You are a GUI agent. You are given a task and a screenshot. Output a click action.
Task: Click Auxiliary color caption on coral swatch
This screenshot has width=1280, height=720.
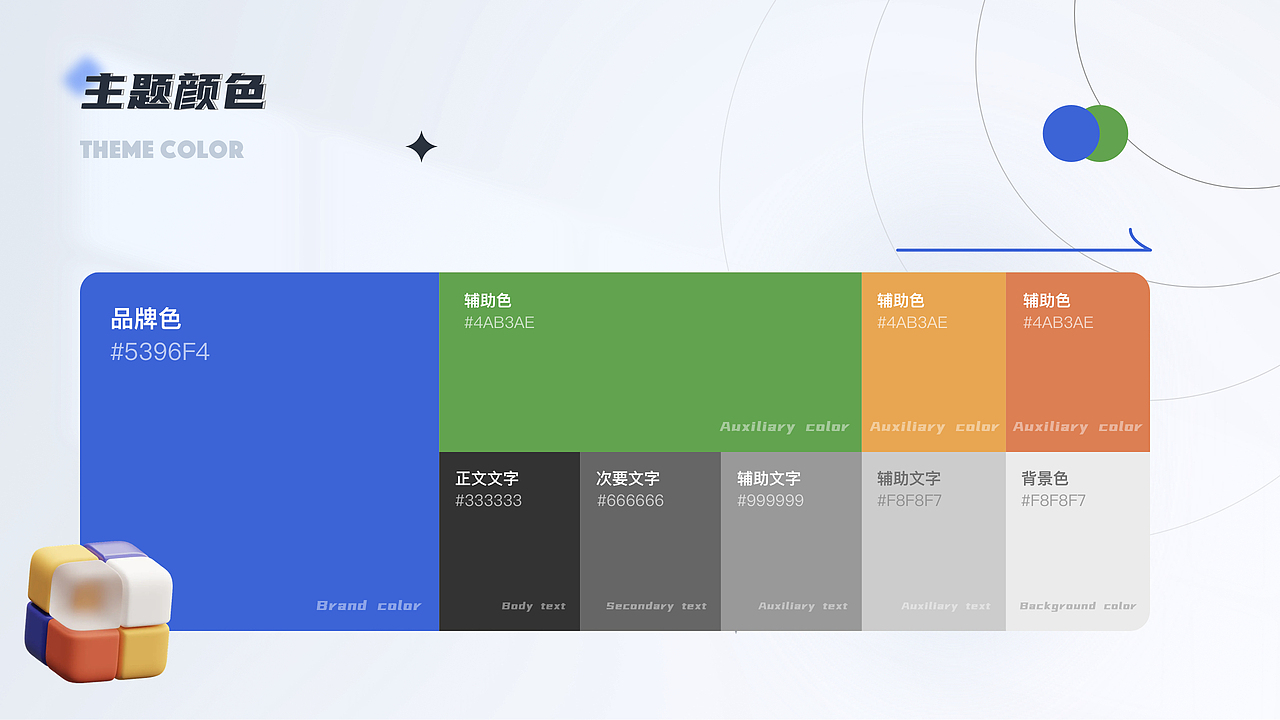click(x=1077, y=427)
